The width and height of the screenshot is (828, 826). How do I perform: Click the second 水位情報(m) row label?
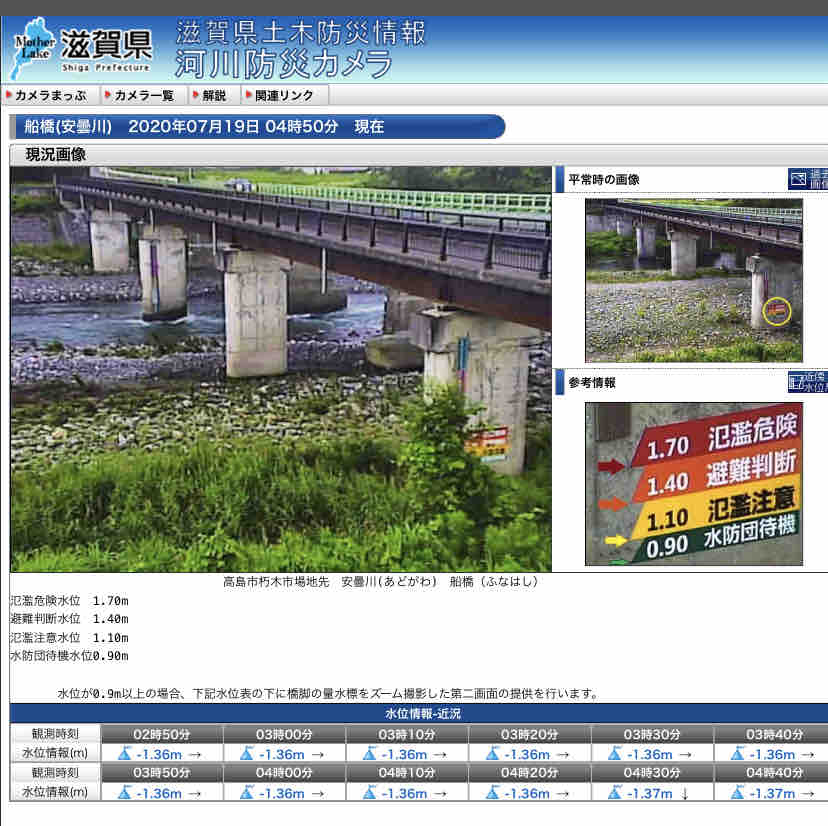pyautogui.click(x=55, y=792)
